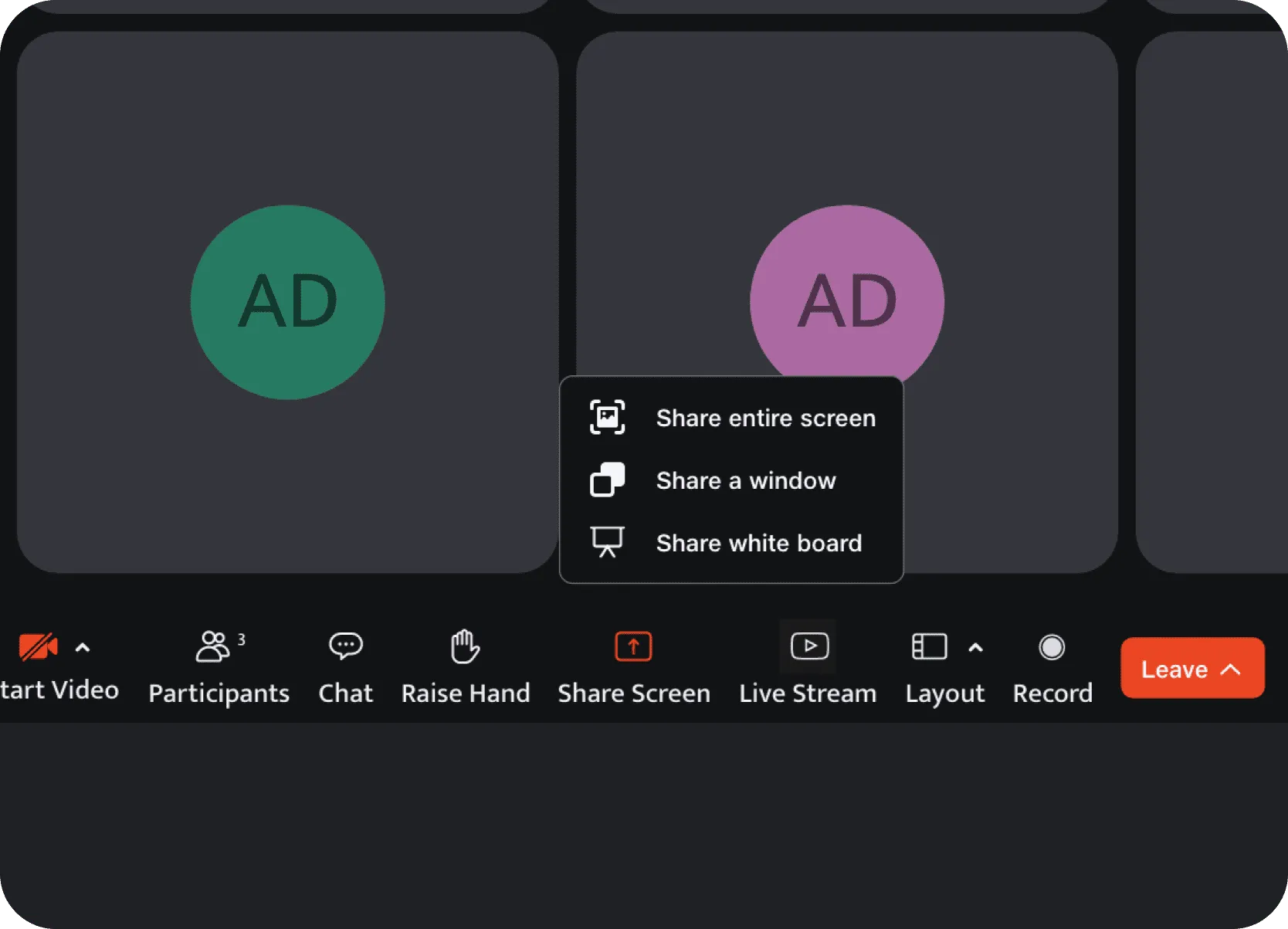1288x929 pixels.
Task: Click the screen capture icon for entire screen
Action: (x=607, y=418)
